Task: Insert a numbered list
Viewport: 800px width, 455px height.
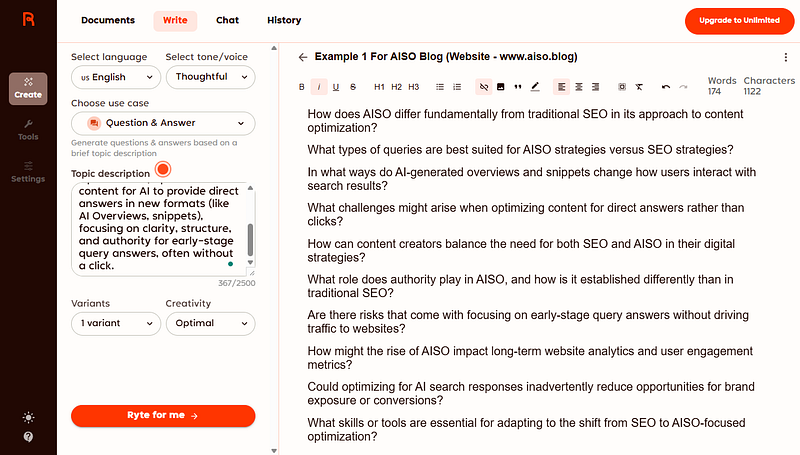Action: (457, 87)
